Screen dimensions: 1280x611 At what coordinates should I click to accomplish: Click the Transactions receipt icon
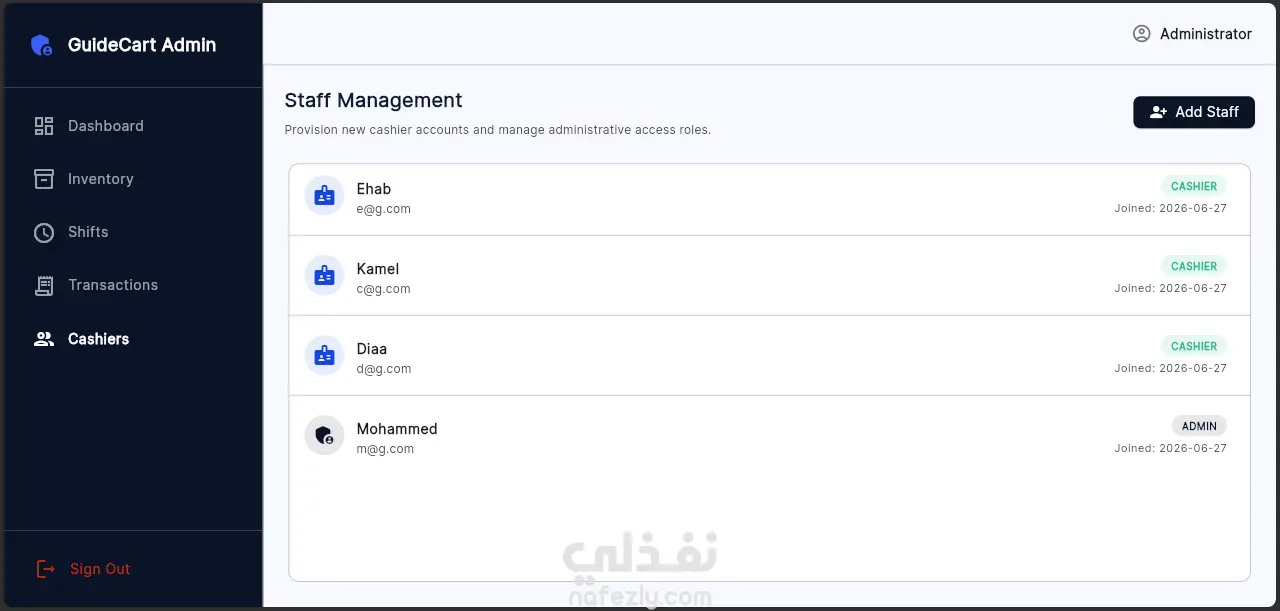[44, 285]
